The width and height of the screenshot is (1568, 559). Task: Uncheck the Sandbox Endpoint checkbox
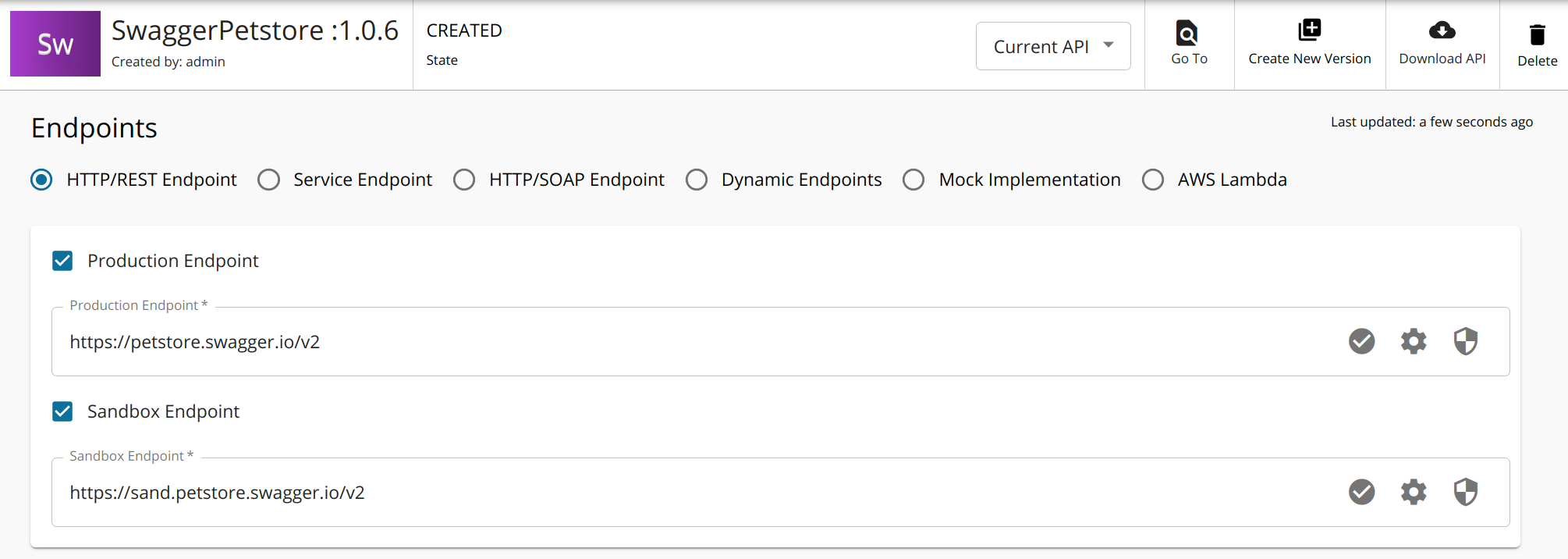pyautogui.click(x=62, y=411)
